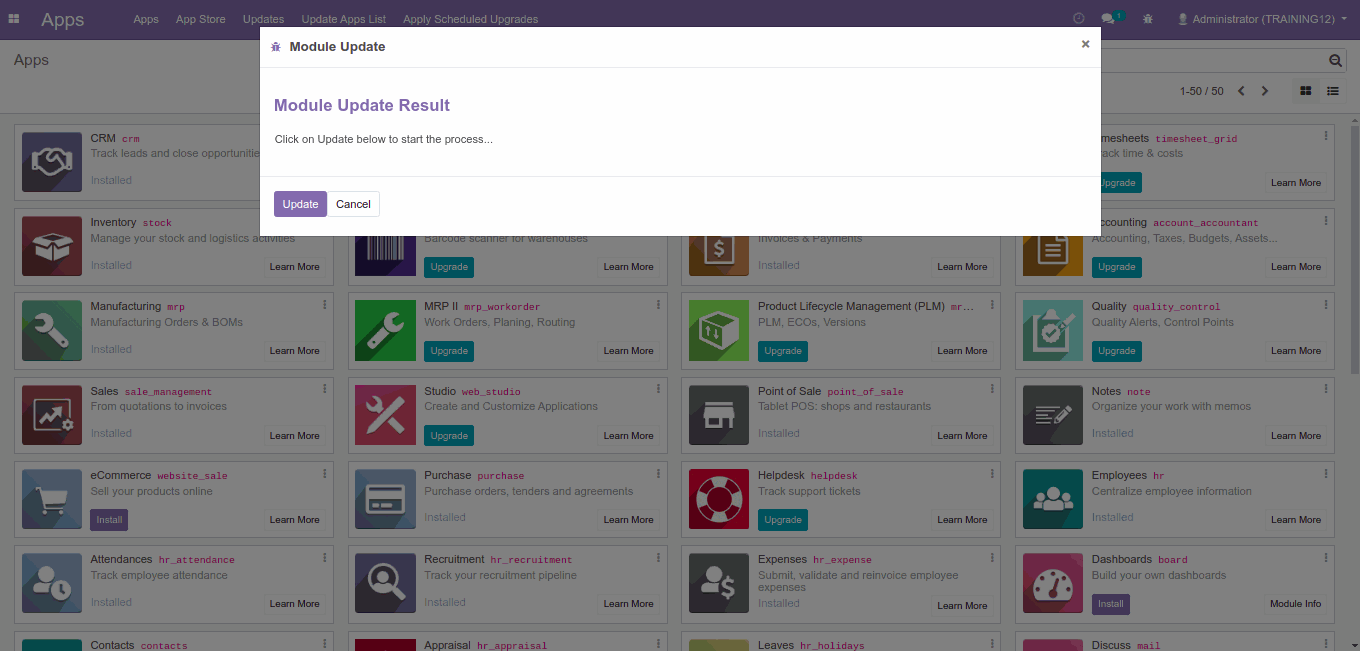This screenshot has height=651, width=1360.
Task: Switch to list view
Action: click(1333, 91)
